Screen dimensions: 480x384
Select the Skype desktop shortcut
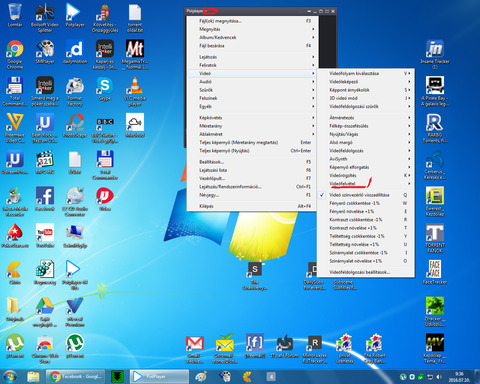(x=105, y=89)
